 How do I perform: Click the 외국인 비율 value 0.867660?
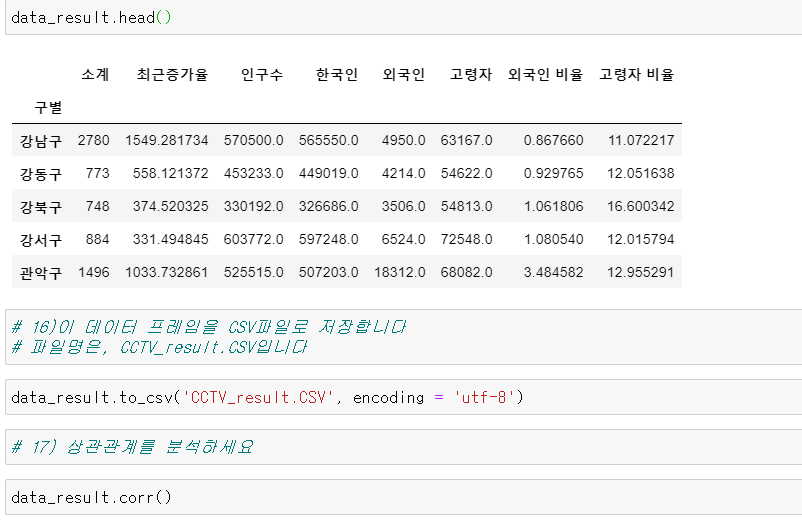(553, 140)
